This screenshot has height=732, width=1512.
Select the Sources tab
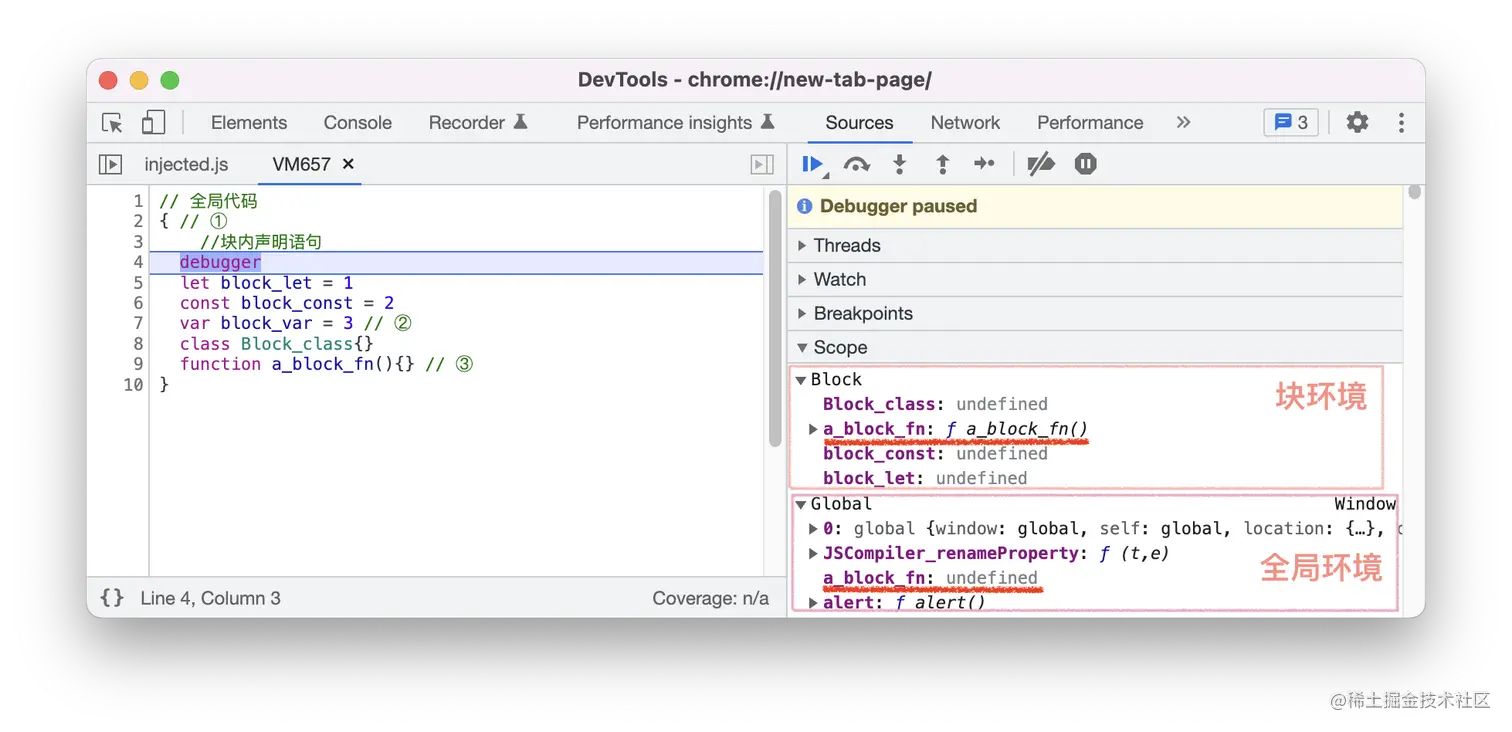coord(859,122)
